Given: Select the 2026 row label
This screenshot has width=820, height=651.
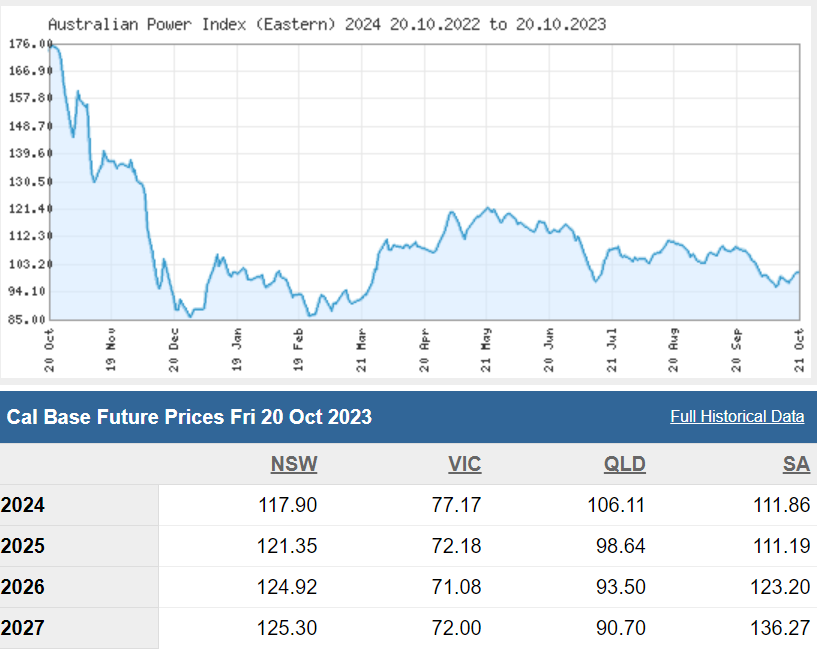Looking at the screenshot, I should coord(24,587).
